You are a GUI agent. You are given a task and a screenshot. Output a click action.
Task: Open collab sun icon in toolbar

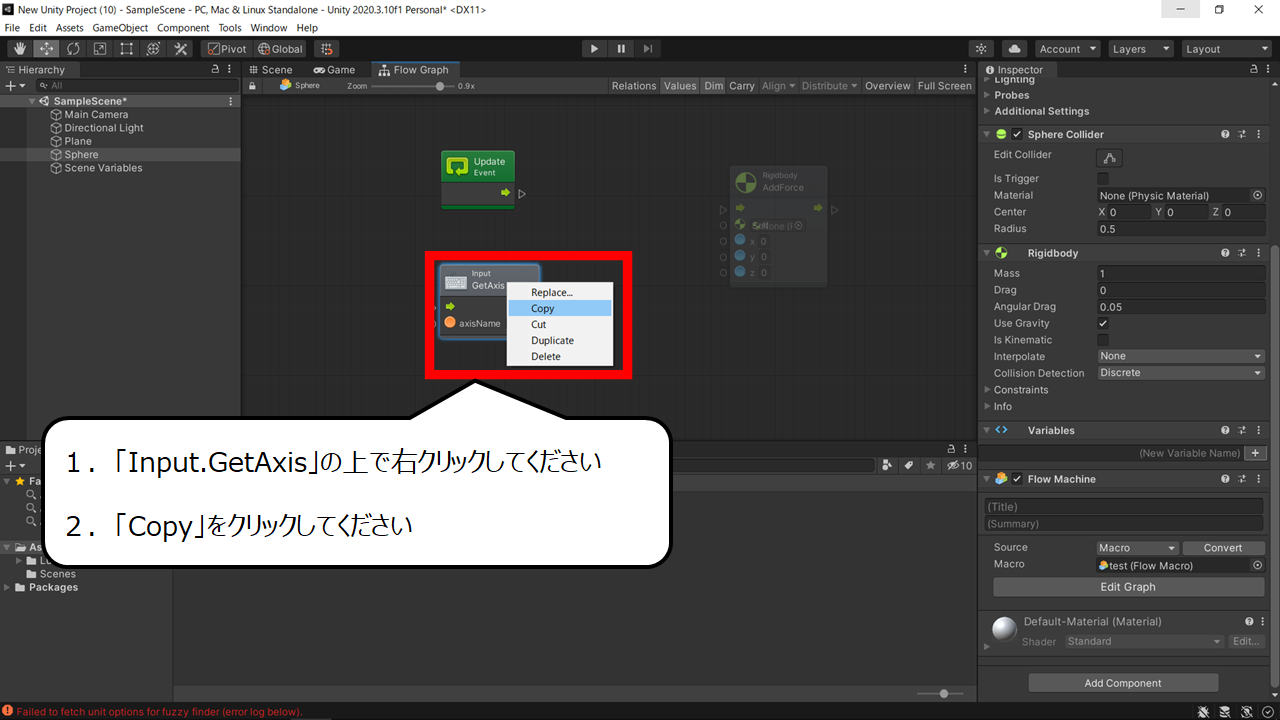coord(982,49)
